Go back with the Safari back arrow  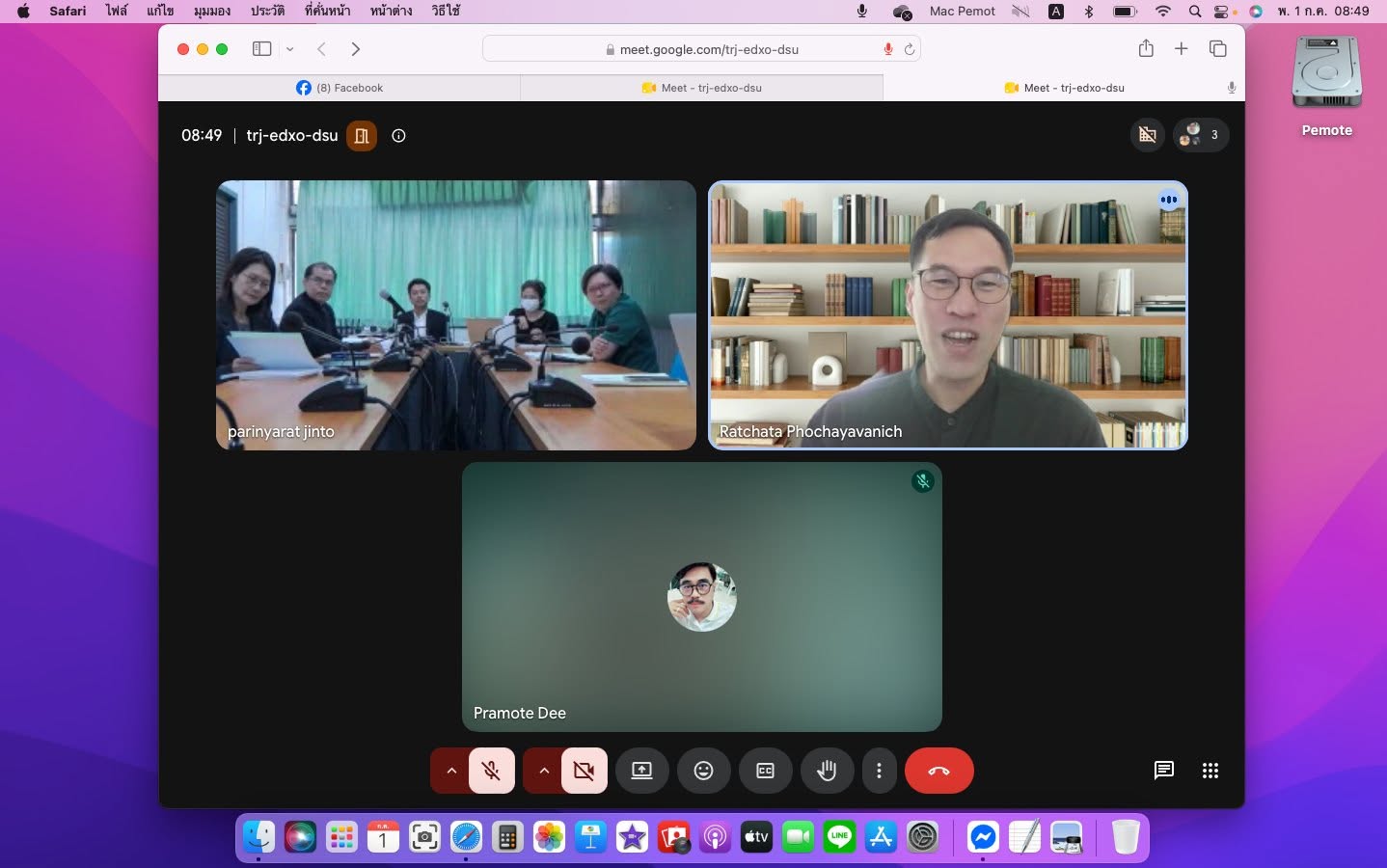[322, 49]
